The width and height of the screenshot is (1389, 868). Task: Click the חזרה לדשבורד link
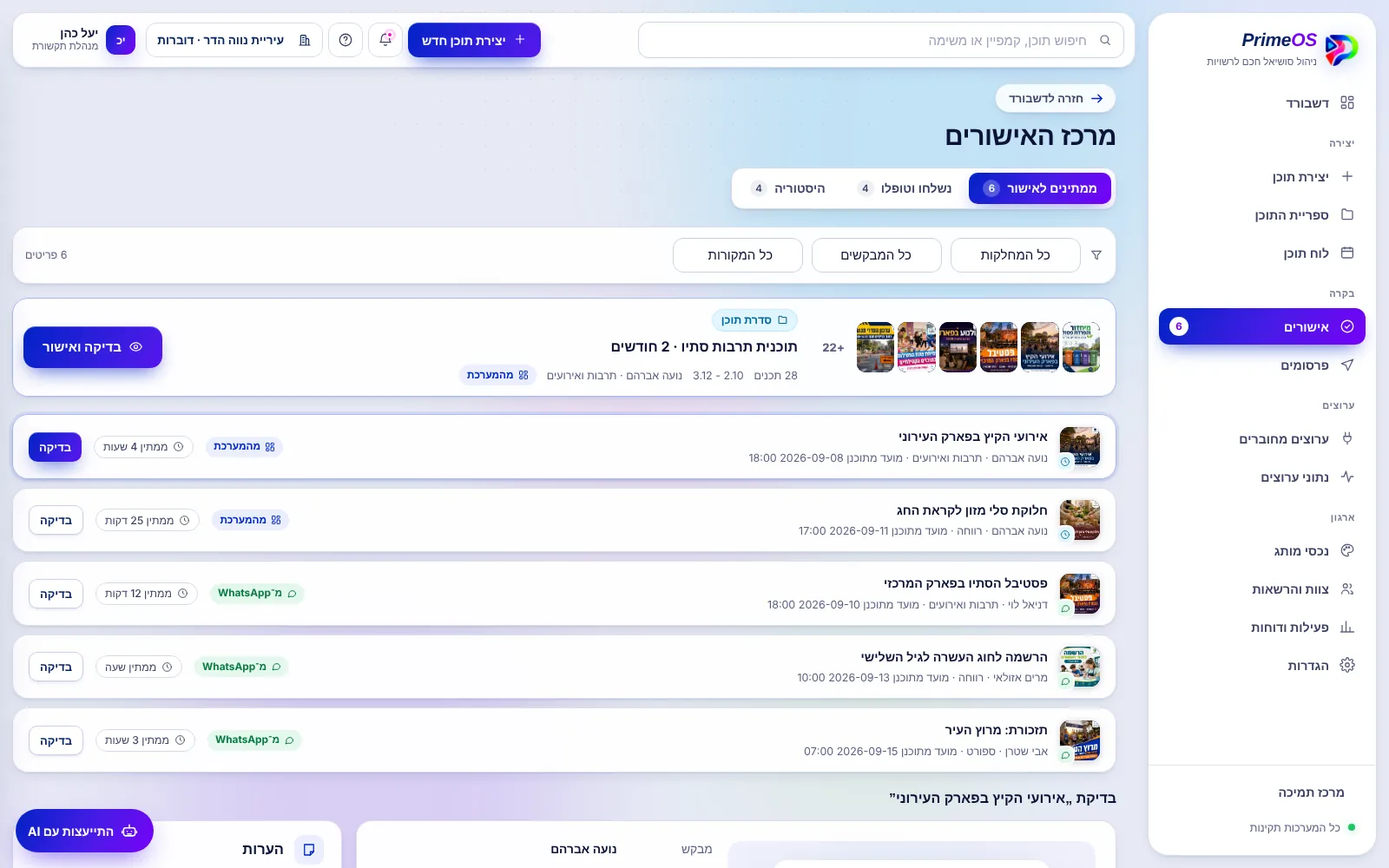coord(1056,98)
